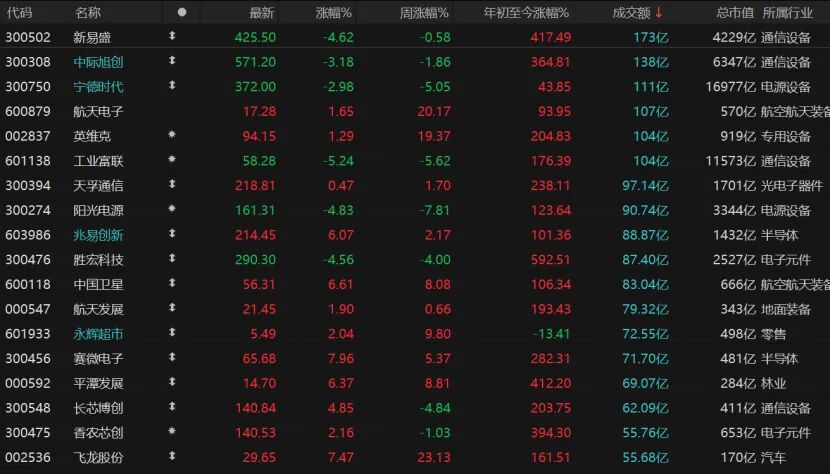
Task: Select stock name 天孚通信
Action: coord(98,185)
